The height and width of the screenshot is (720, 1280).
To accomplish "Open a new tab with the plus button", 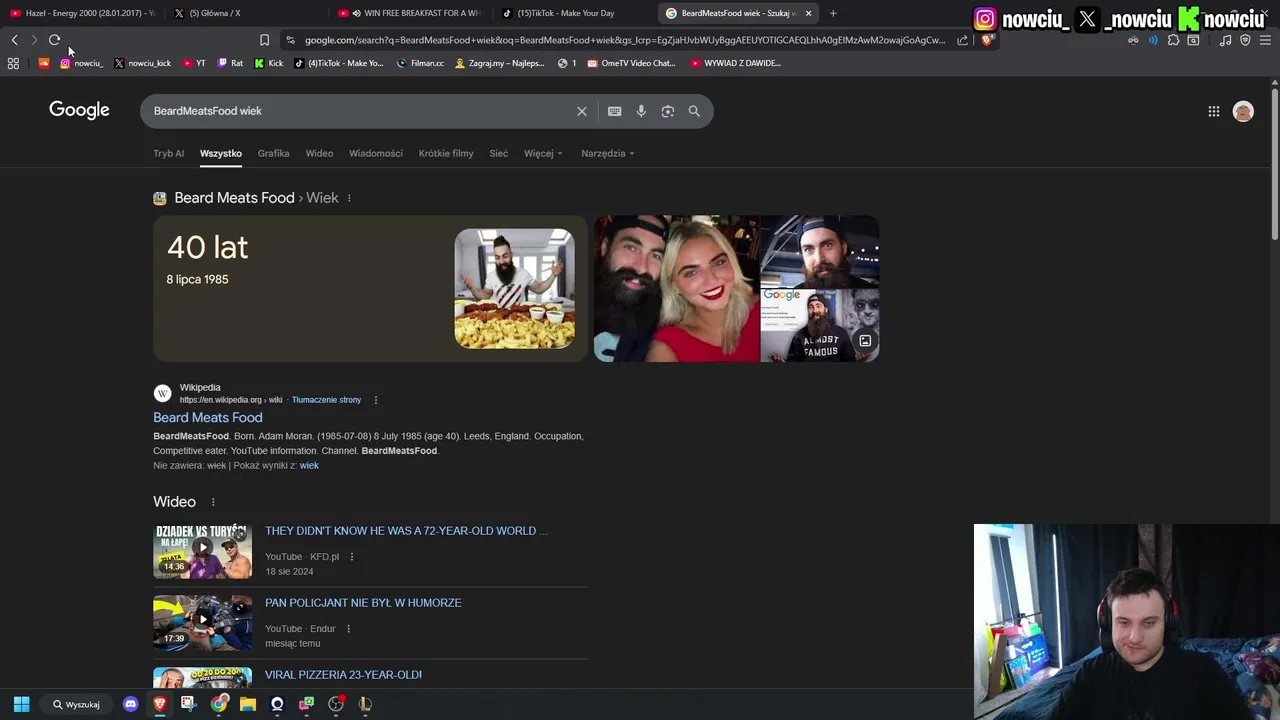I will click(x=833, y=13).
